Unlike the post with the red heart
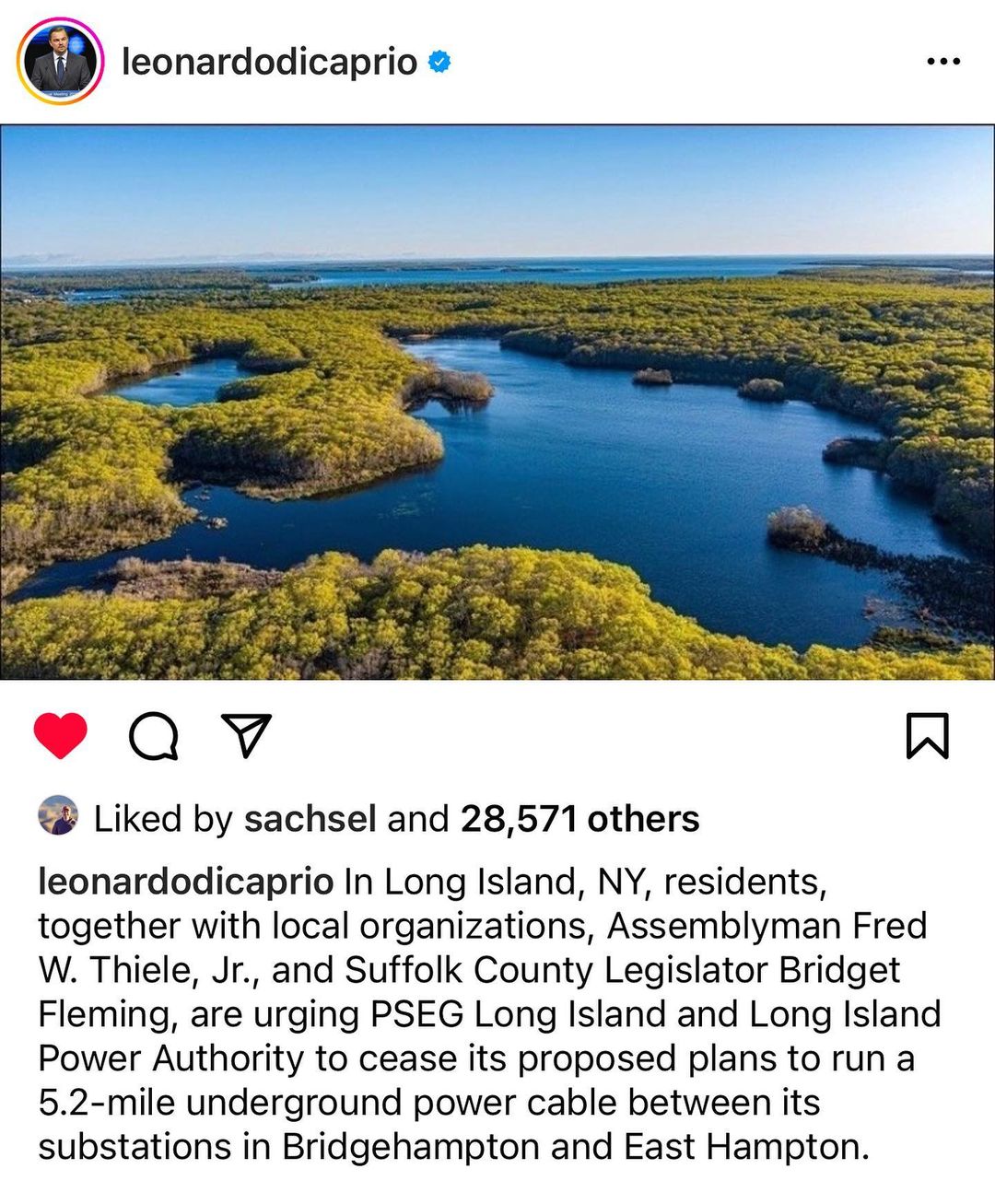This screenshot has width=995, height=1204. pos(61,736)
